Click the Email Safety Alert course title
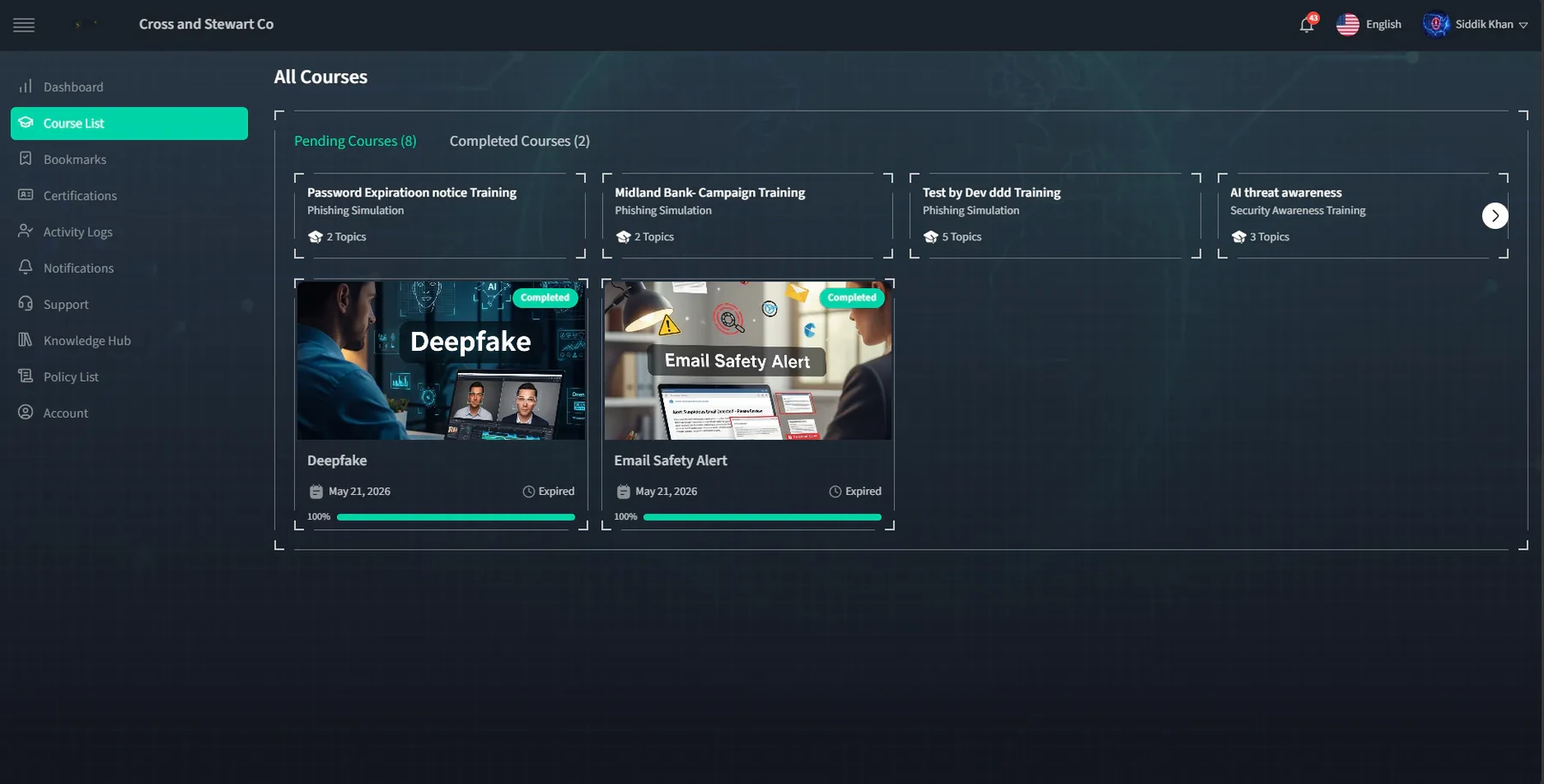 (x=671, y=461)
